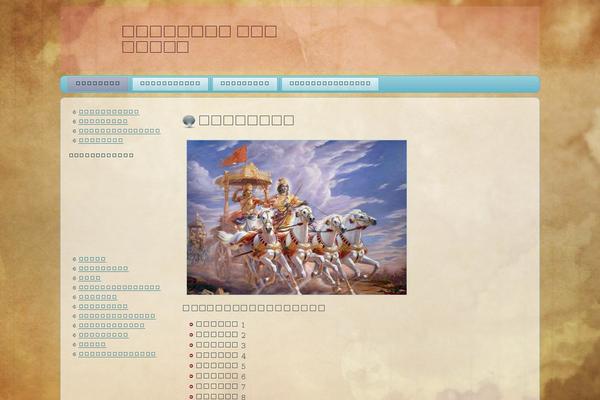Open the third navigation tab in blue bar
Image resolution: width=600 pixels, height=400 pixels.
[x=245, y=84]
